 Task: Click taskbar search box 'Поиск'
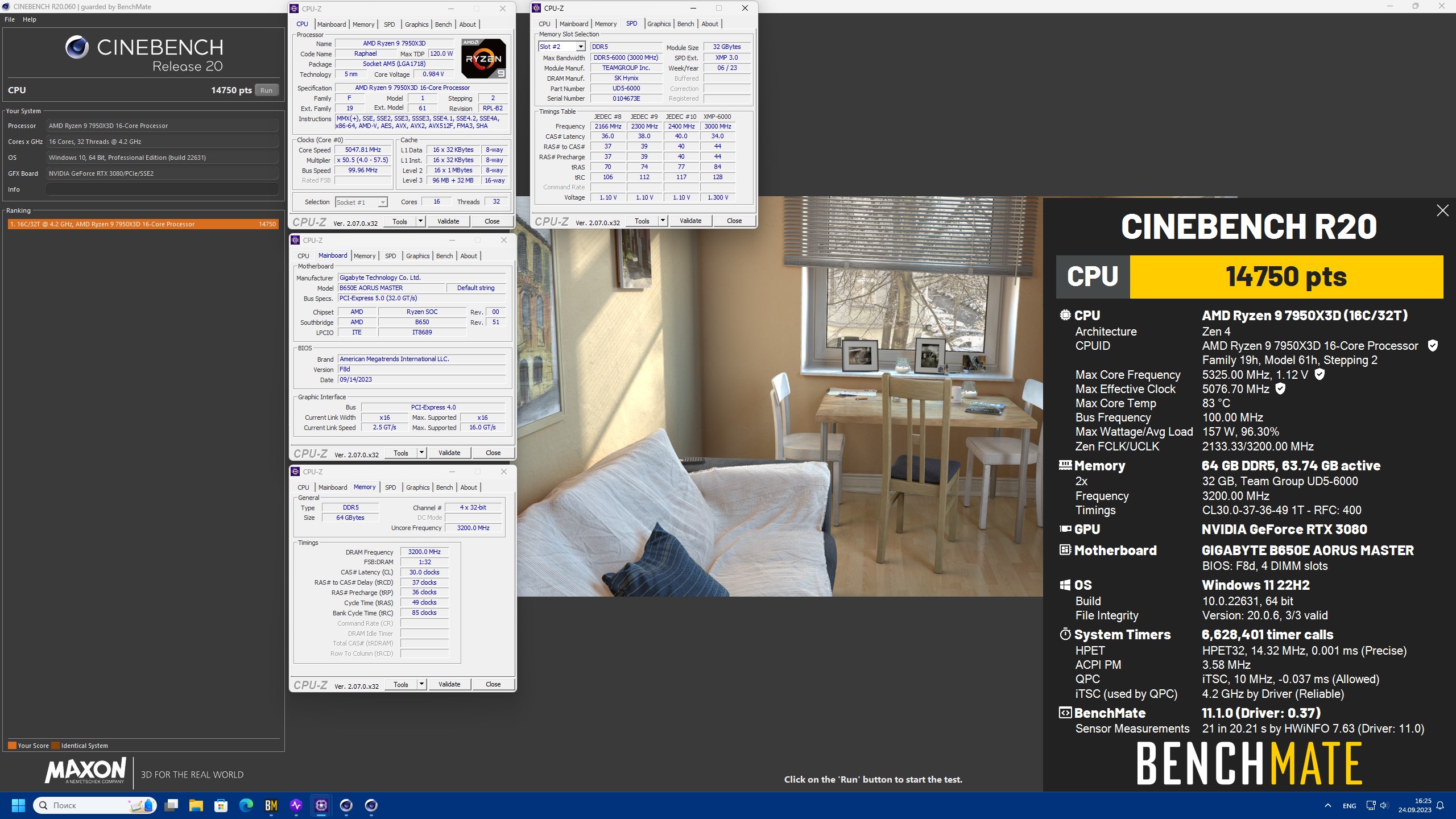pos(94,805)
